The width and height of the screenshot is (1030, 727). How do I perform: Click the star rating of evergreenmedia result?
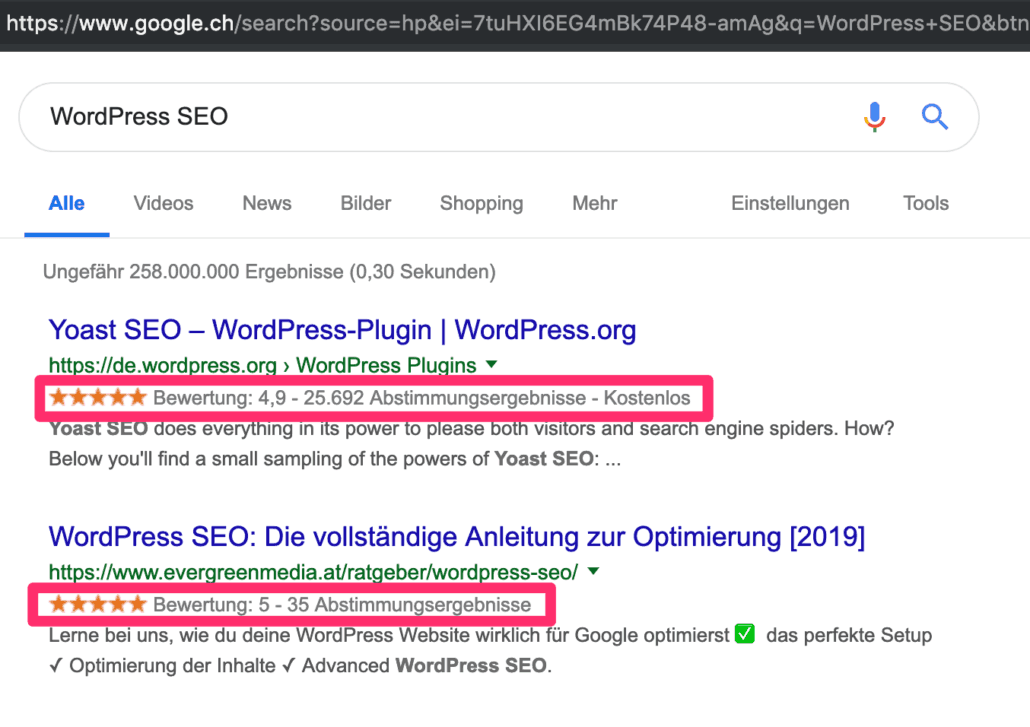98,605
